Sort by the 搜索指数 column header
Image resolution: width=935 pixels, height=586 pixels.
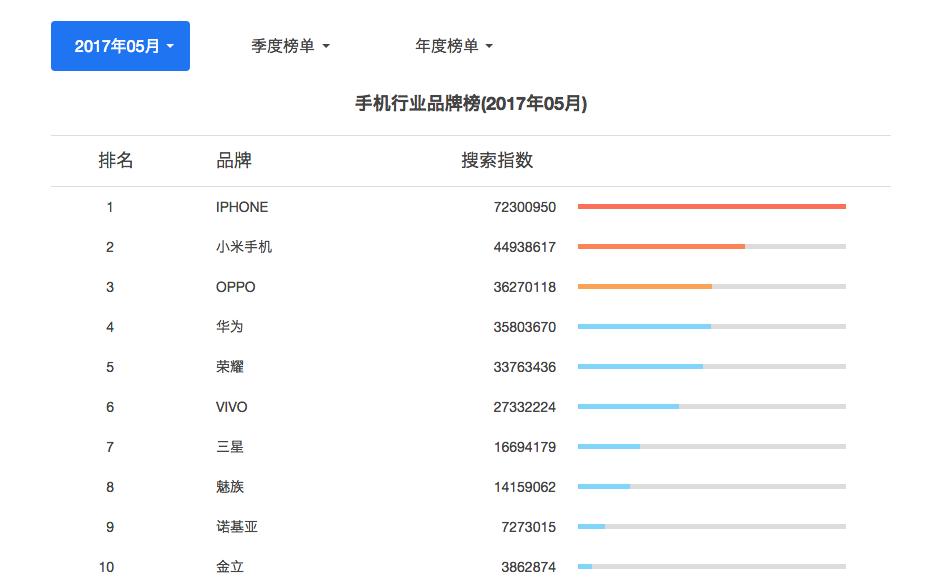point(497,160)
